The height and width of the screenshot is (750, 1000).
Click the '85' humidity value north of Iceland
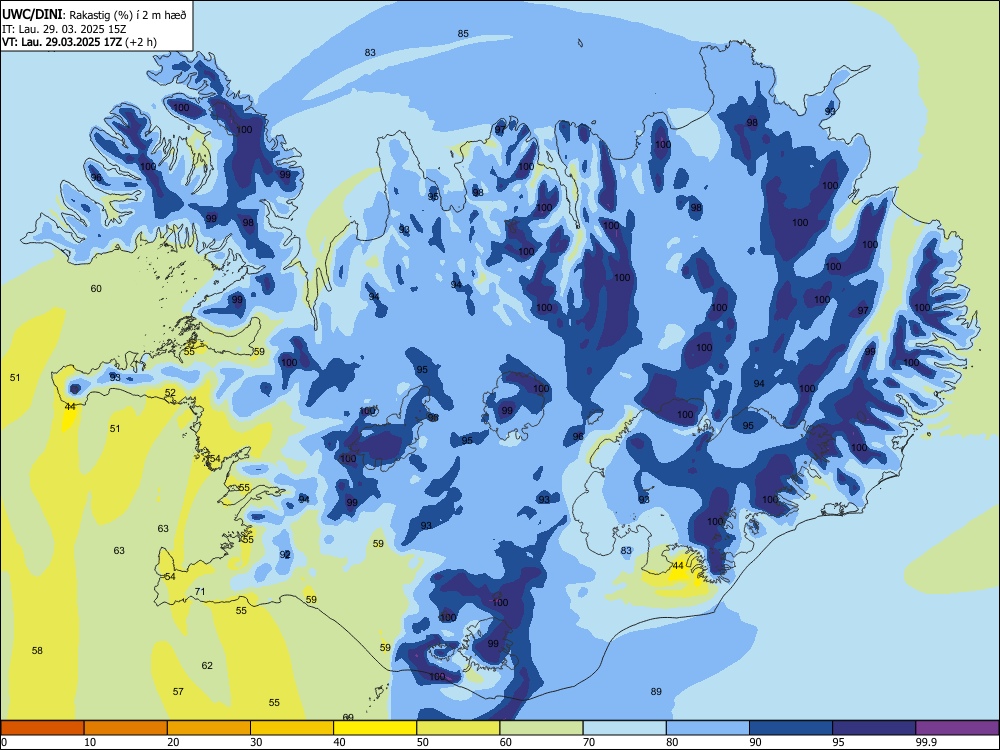pyautogui.click(x=463, y=34)
